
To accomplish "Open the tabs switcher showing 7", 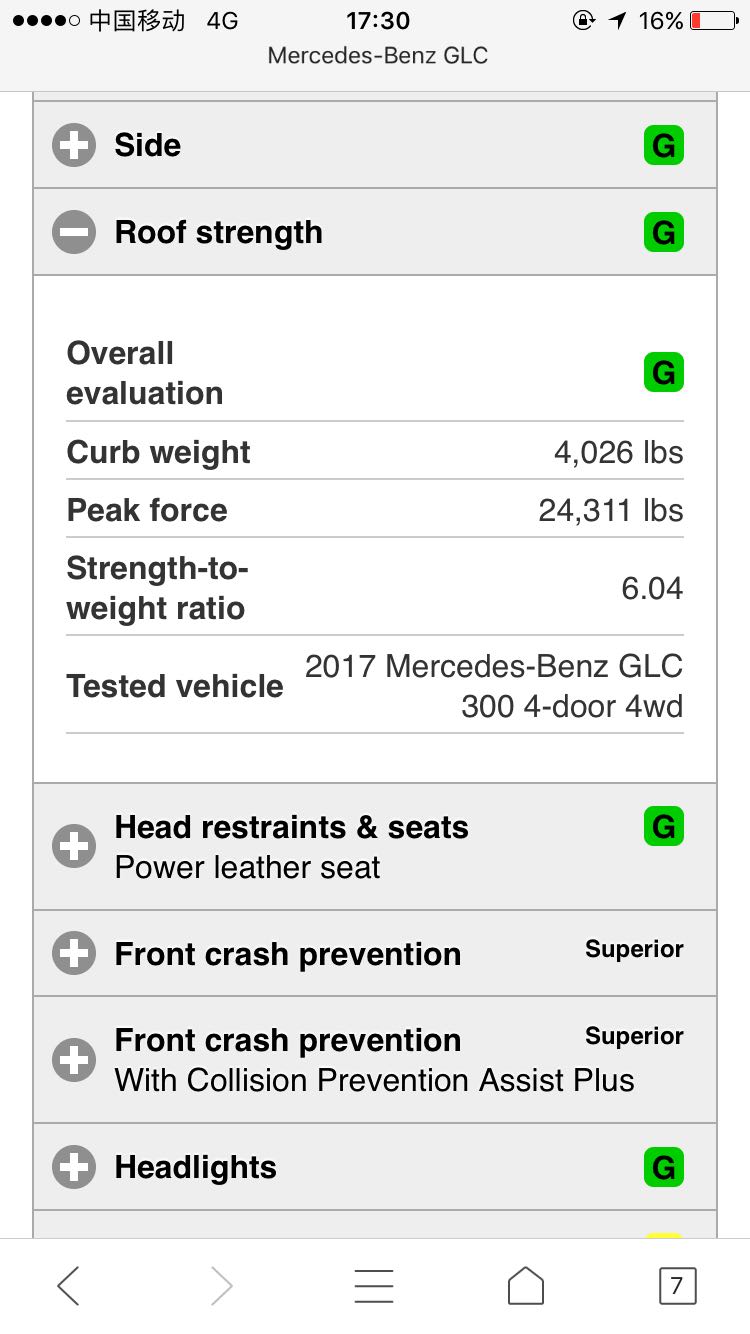I will (677, 1285).
